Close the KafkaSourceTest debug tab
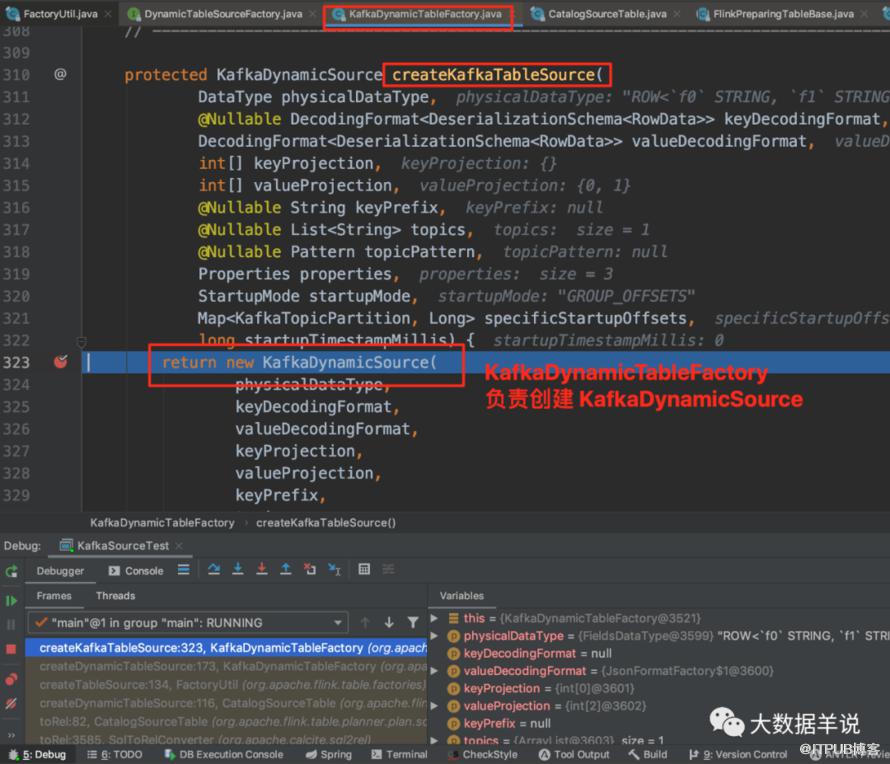The image size is (890, 764). click(179, 545)
